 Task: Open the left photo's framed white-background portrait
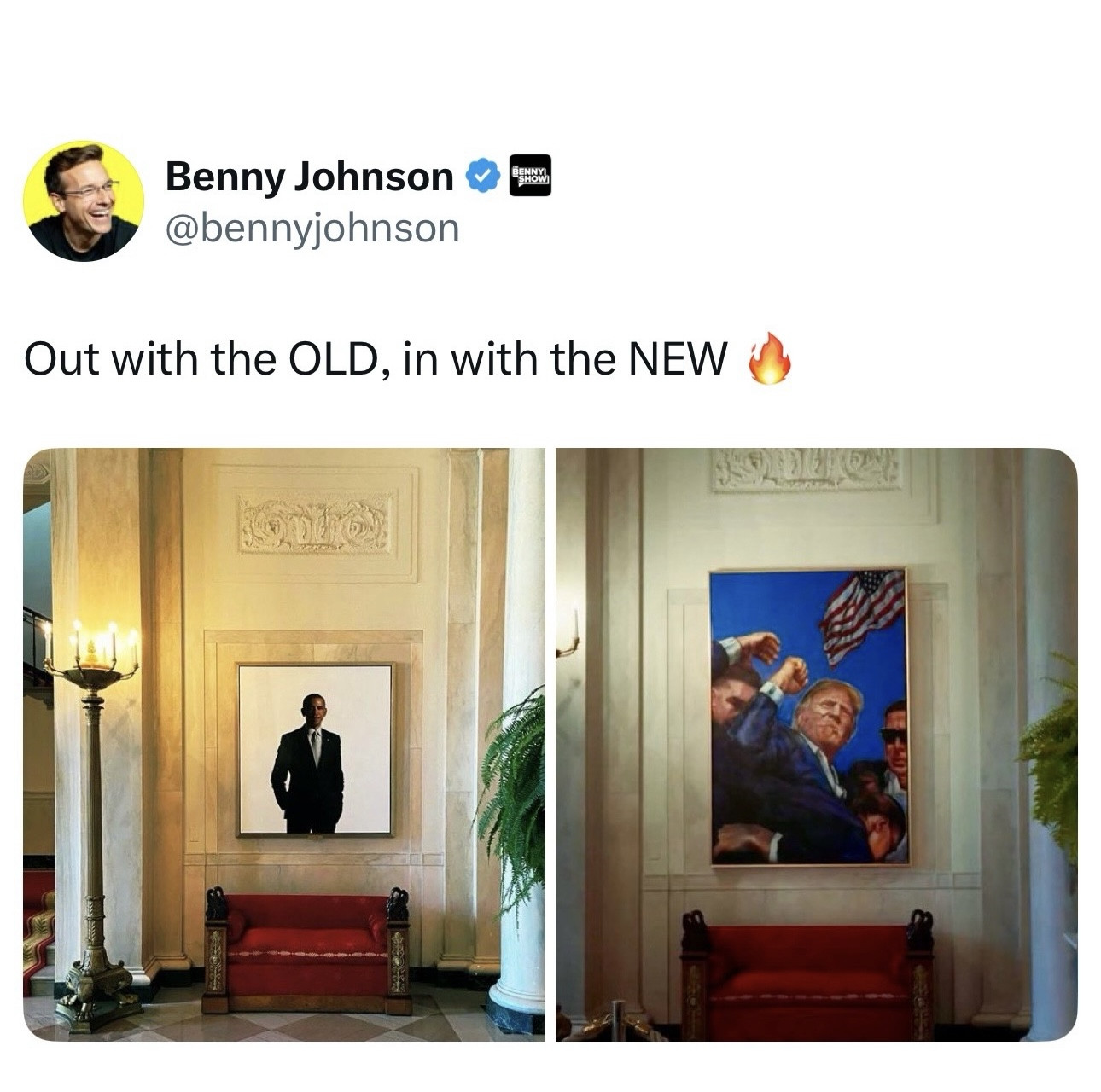(x=315, y=749)
